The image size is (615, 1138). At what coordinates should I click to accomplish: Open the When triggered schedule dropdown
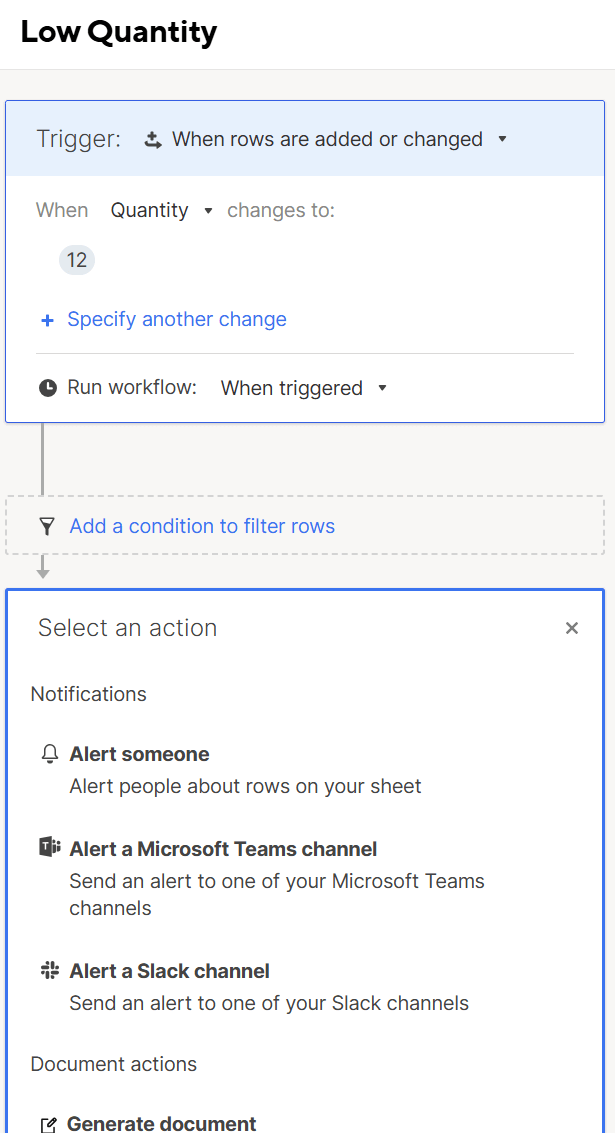point(382,388)
